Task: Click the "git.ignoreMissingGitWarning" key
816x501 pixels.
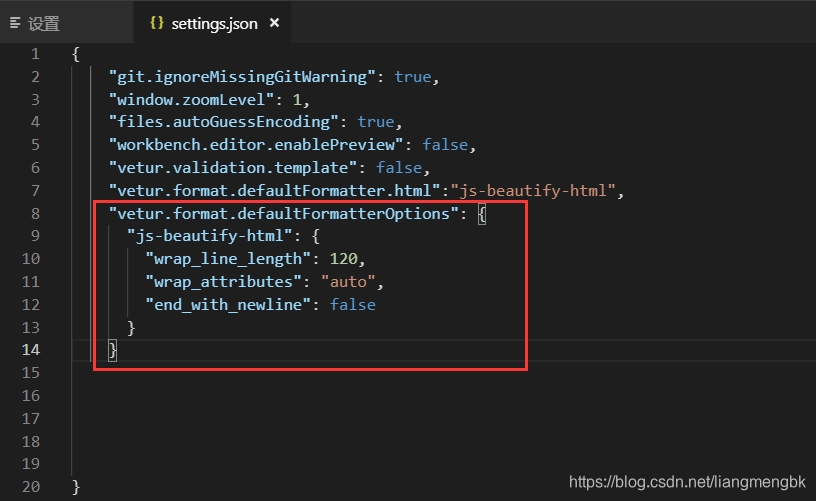Action: [242, 77]
